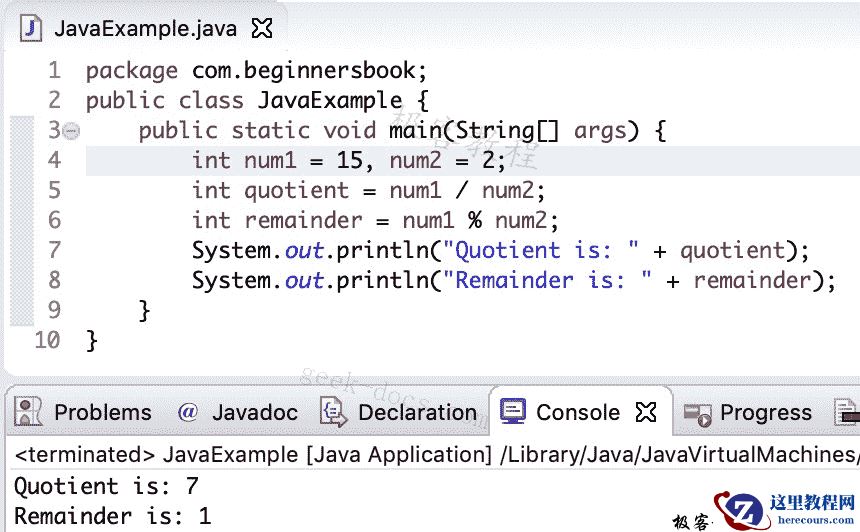Click 'num1 = 15,' on line 4
Screen dimensions: 860x532
pos(309,160)
